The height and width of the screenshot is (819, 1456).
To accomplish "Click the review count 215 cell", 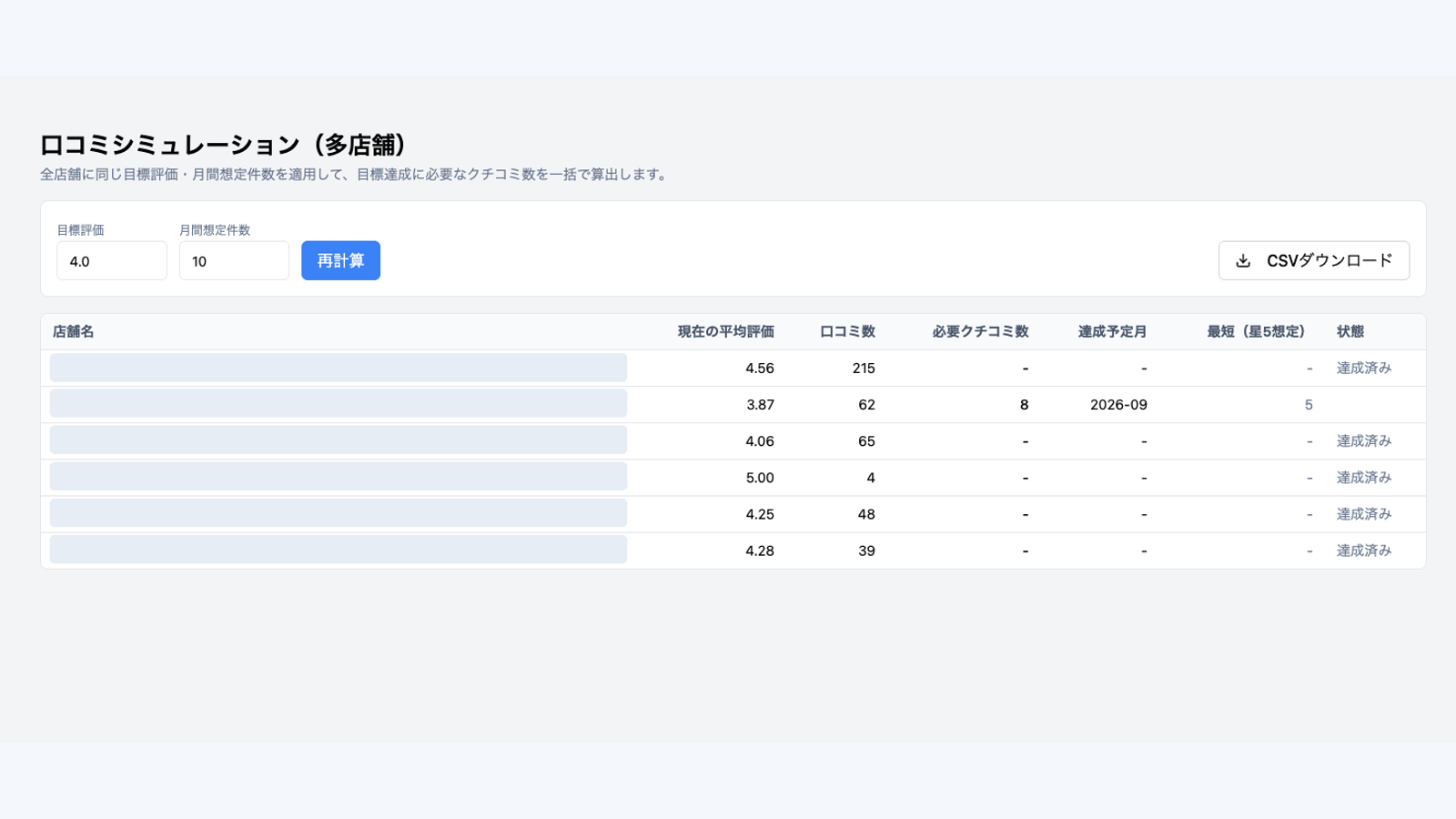I will 864,369.
